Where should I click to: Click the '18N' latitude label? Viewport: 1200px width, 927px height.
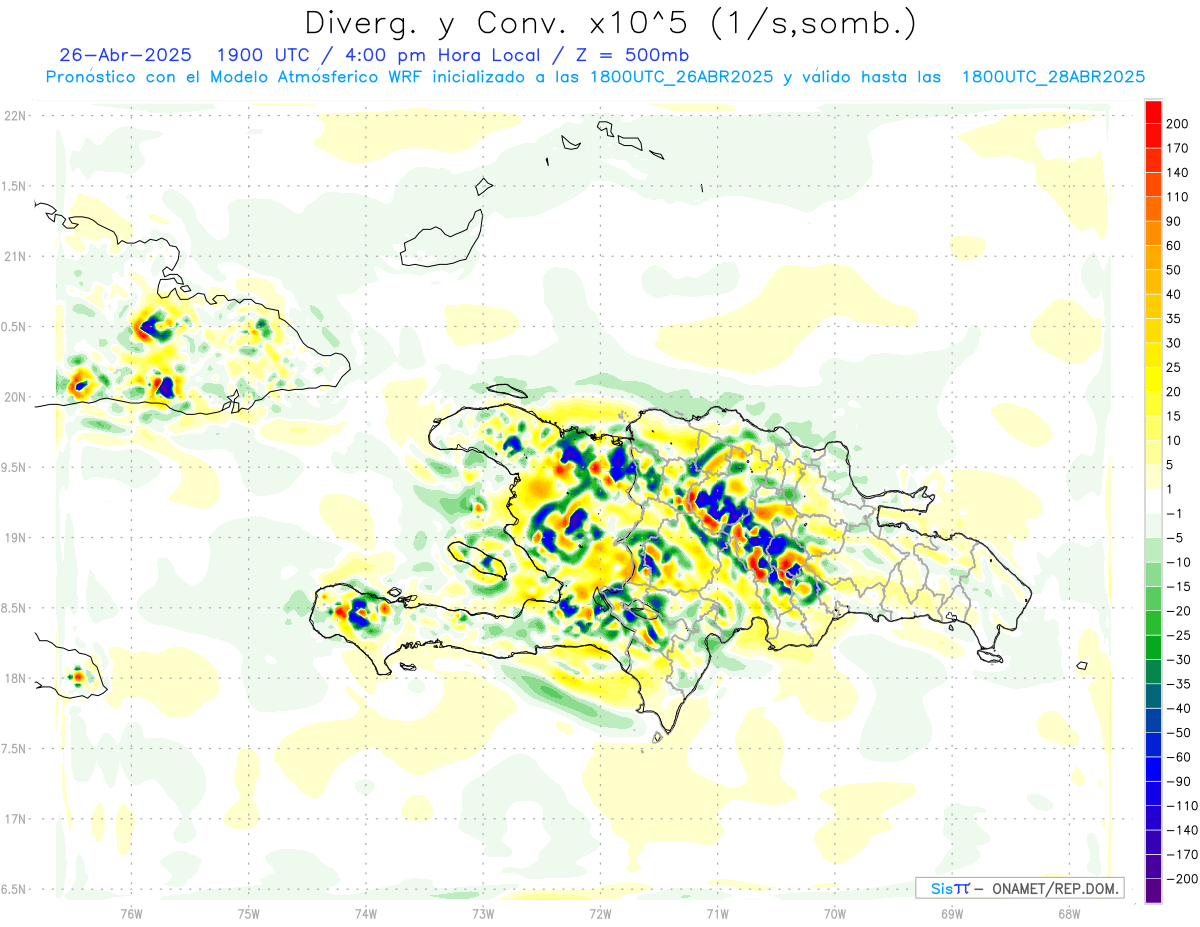14,678
